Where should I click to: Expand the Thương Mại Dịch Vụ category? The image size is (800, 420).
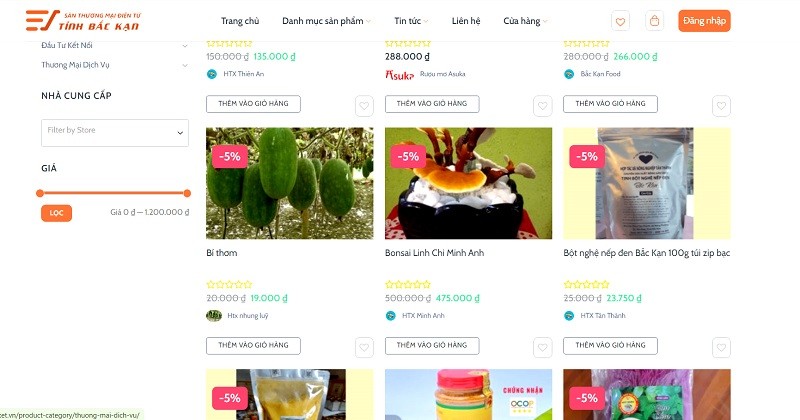click(x=185, y=65)
